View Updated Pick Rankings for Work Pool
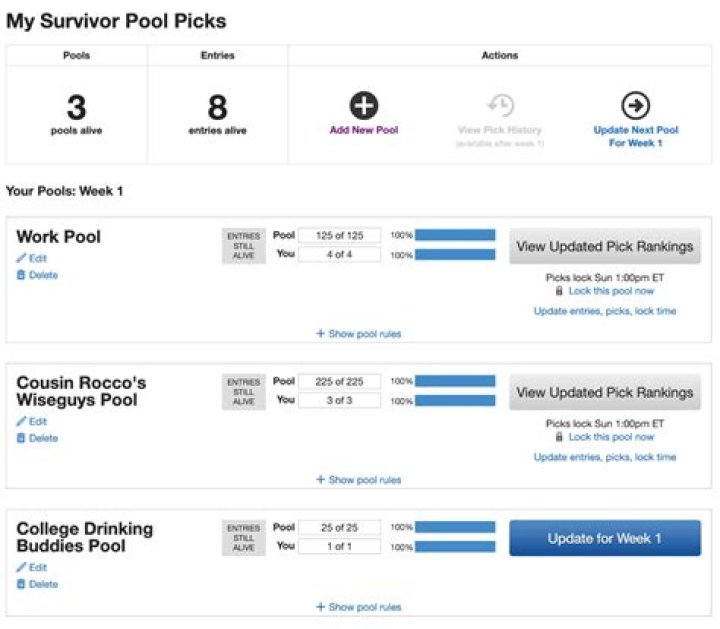Screen dimensions: 720x629 click(604, 246)
